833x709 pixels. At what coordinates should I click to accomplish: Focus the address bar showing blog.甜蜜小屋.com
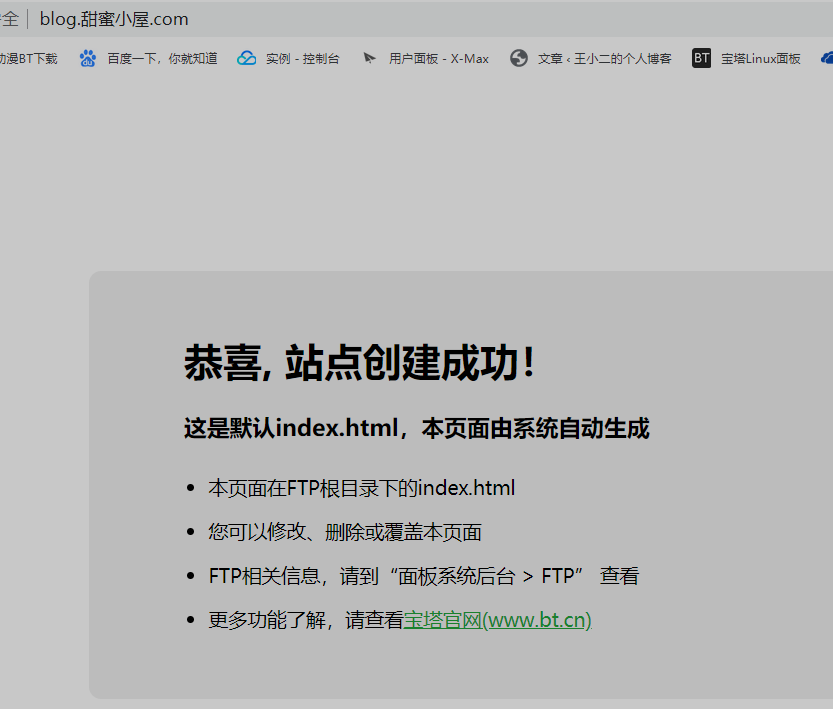click(x=114, y=19)
